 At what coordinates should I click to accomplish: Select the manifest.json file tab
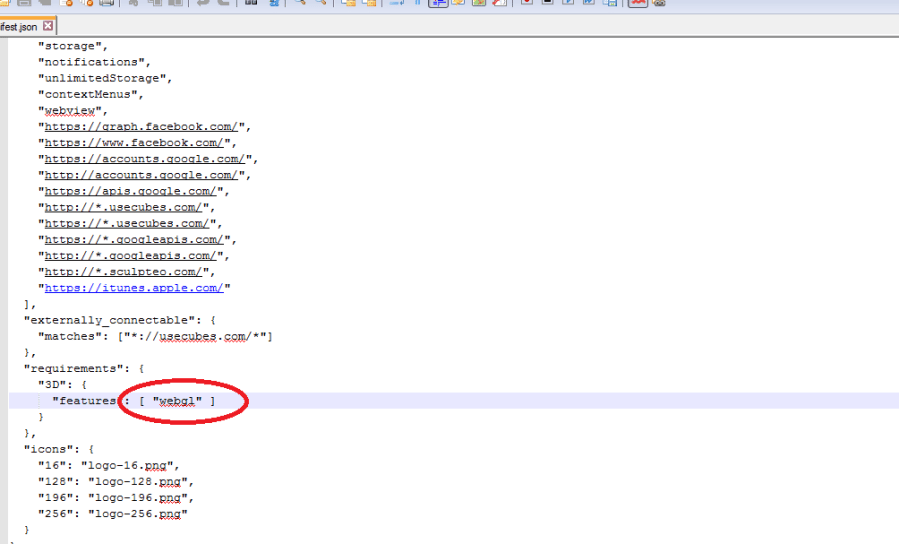tap(18, 26)
